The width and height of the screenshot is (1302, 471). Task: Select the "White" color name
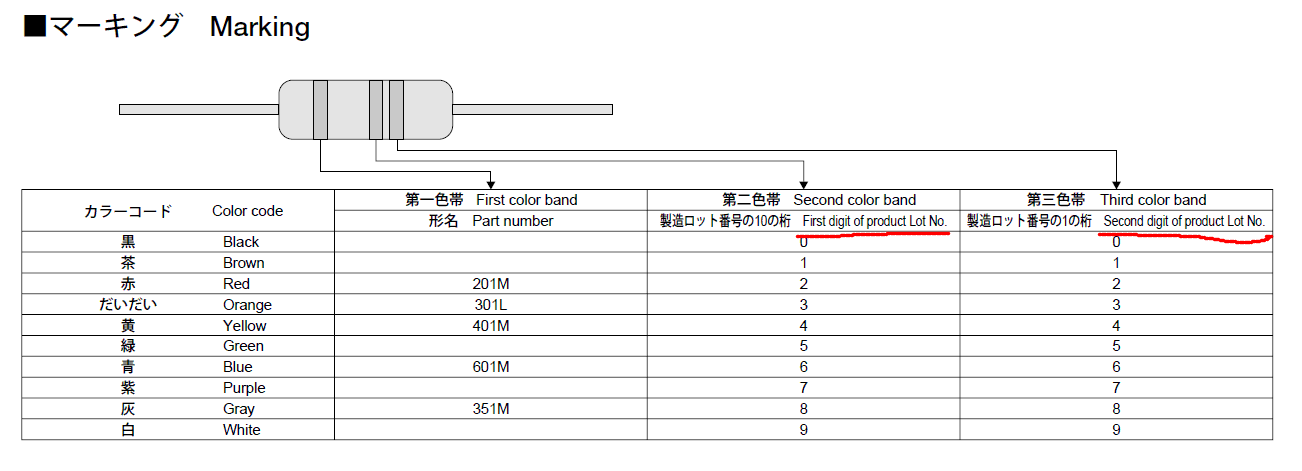(x=242, y=430)
